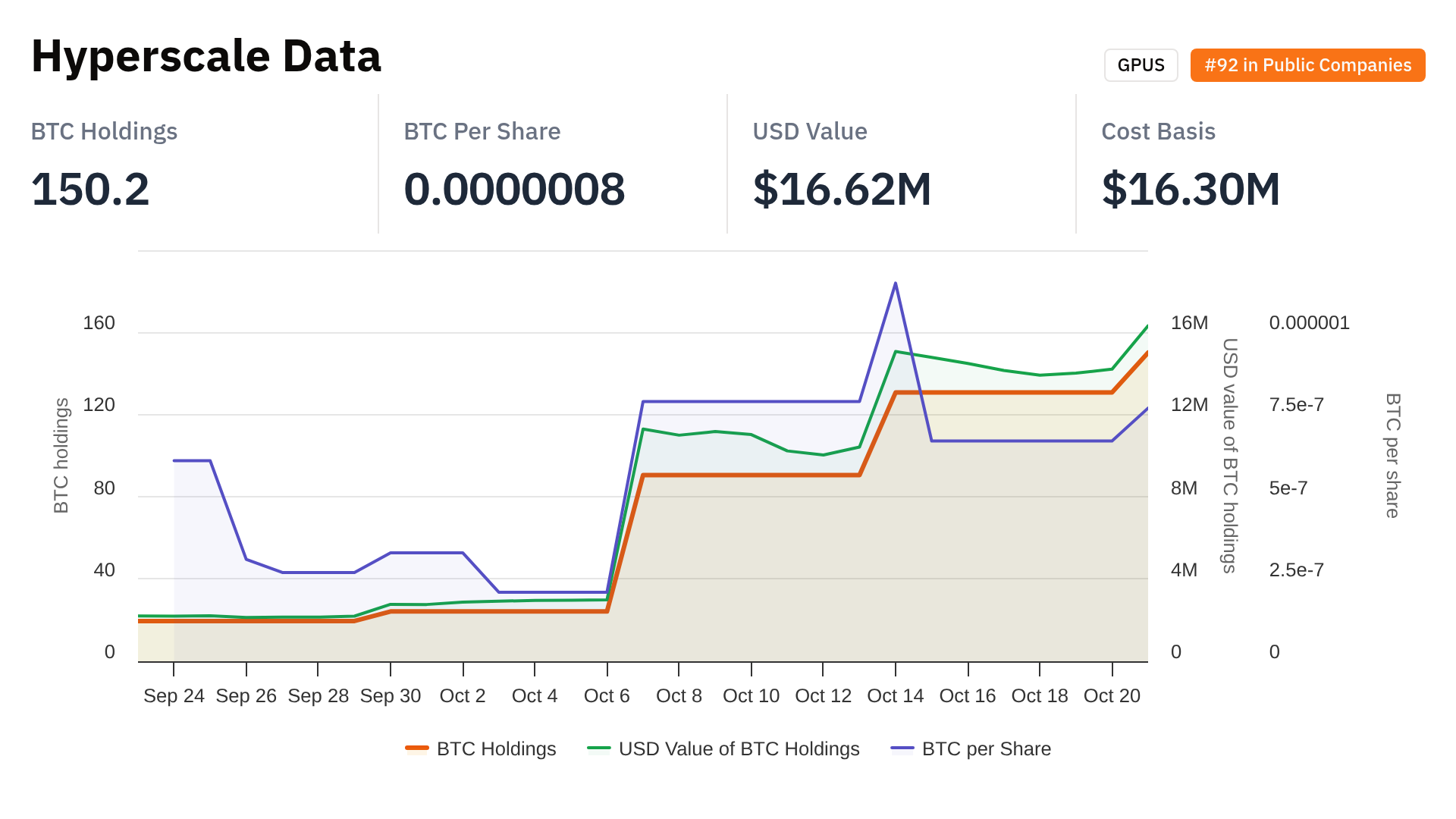Click the 16M right axis tick label
The height and width of the screenshot is (819, 1456).
tap(1189, 323)
